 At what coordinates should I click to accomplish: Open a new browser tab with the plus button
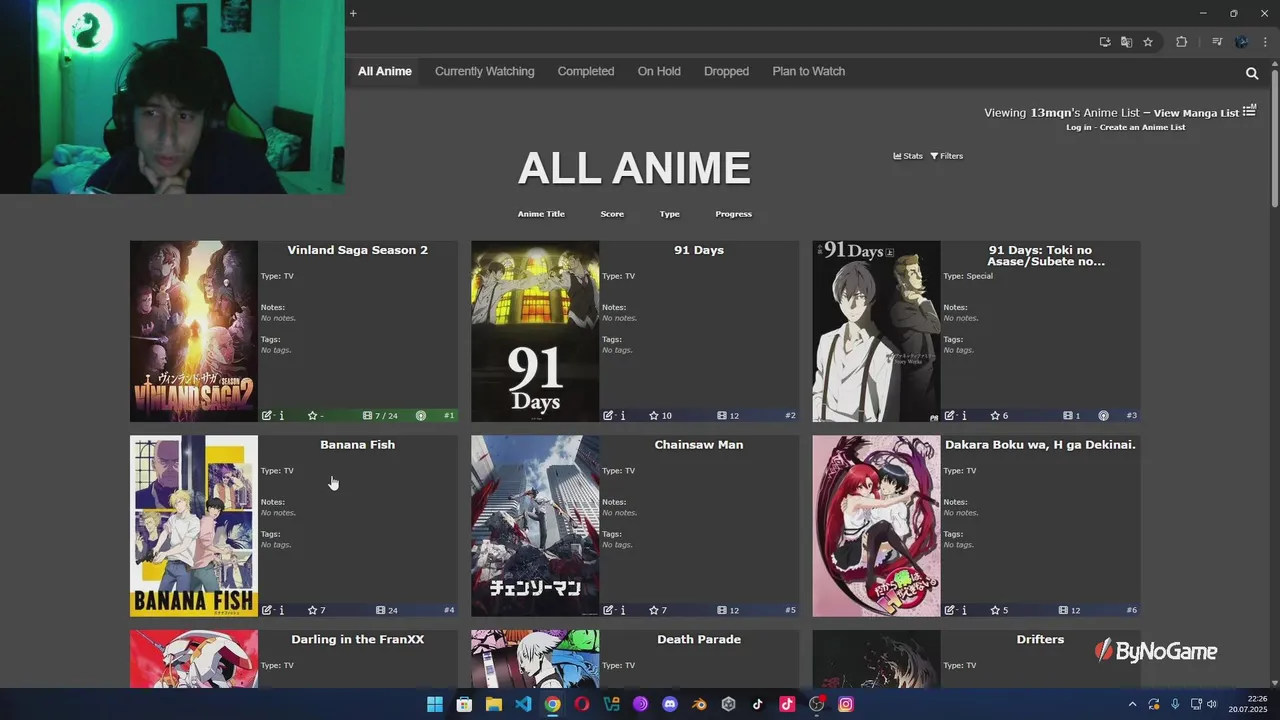pyautogui.click(x=353, y=13)
